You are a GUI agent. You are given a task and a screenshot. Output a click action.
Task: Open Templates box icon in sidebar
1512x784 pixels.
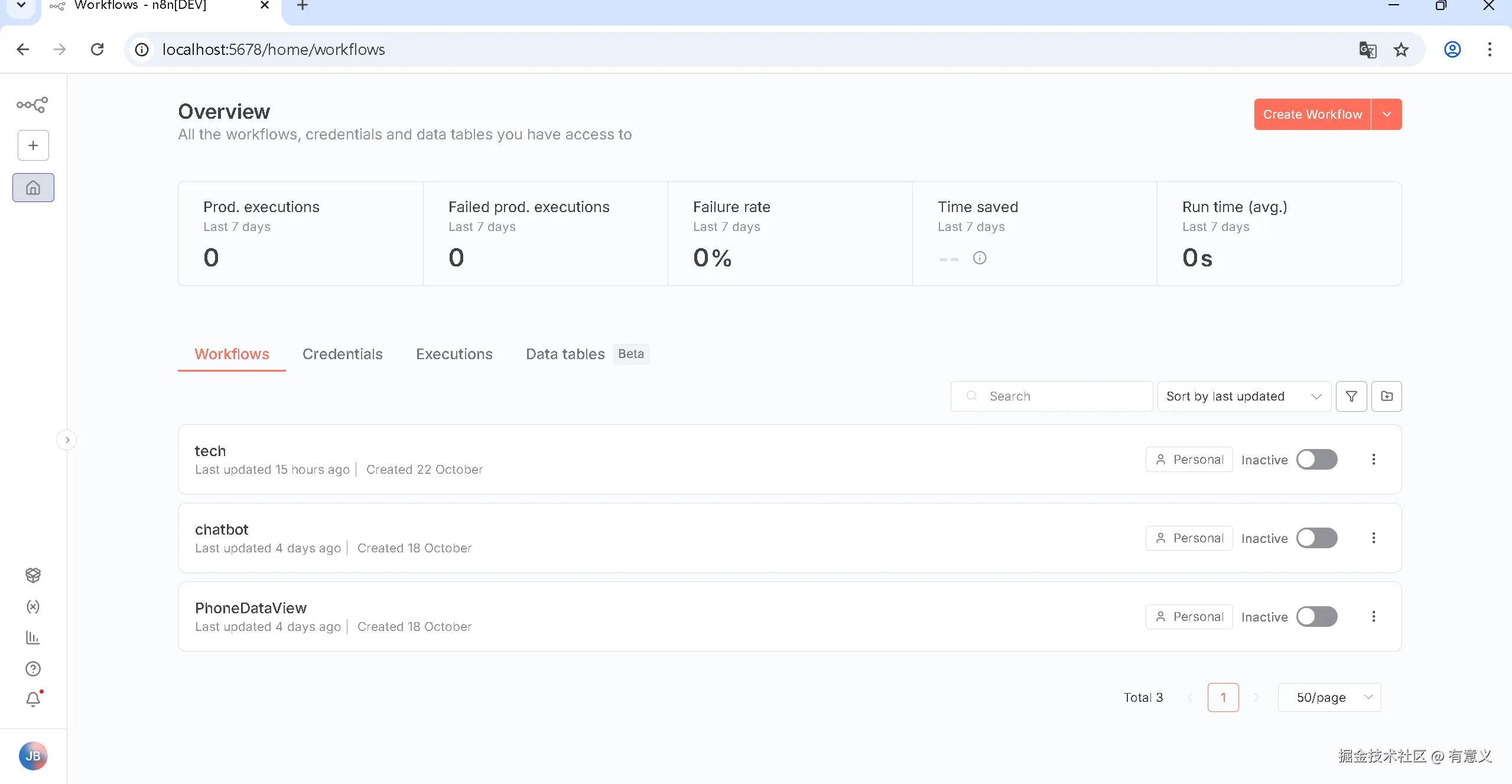coord(33,575)
